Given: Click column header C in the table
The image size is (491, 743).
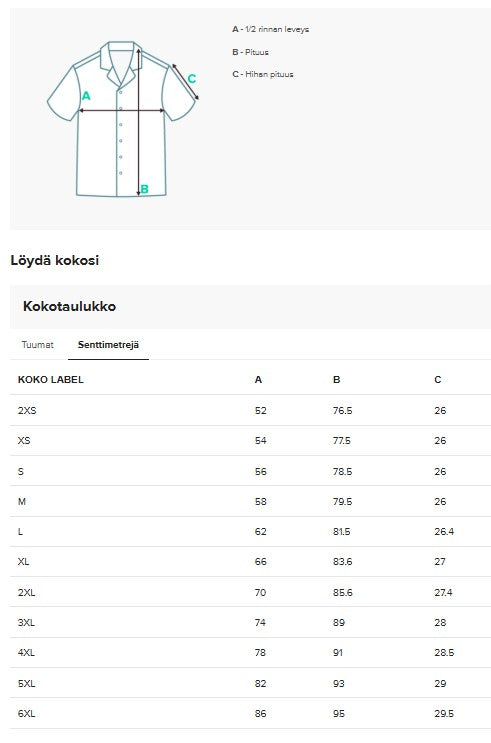Looking at the screenshot, I should click(x=437, y=380).
